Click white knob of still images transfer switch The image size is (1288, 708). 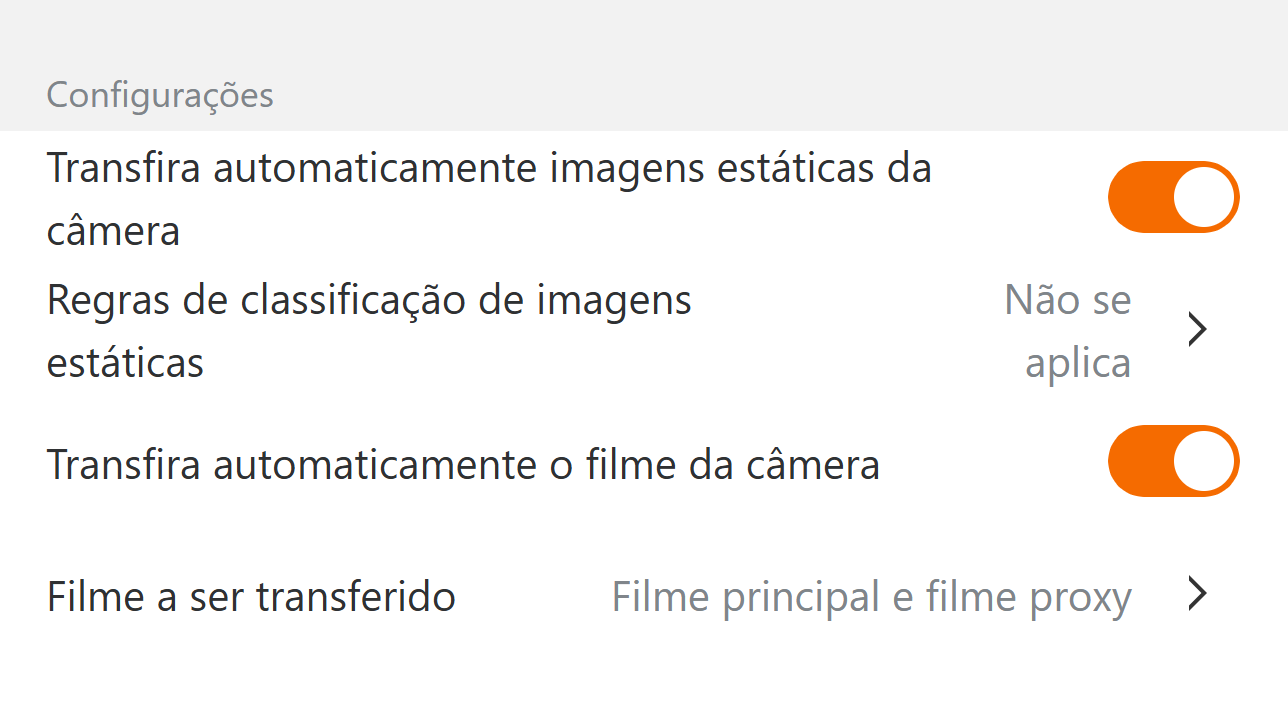click(x=1204, y=197)
